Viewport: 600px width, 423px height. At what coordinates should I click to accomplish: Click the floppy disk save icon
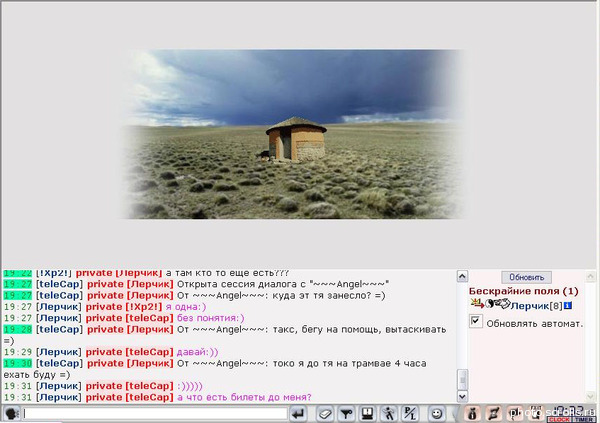coord(368,413)
